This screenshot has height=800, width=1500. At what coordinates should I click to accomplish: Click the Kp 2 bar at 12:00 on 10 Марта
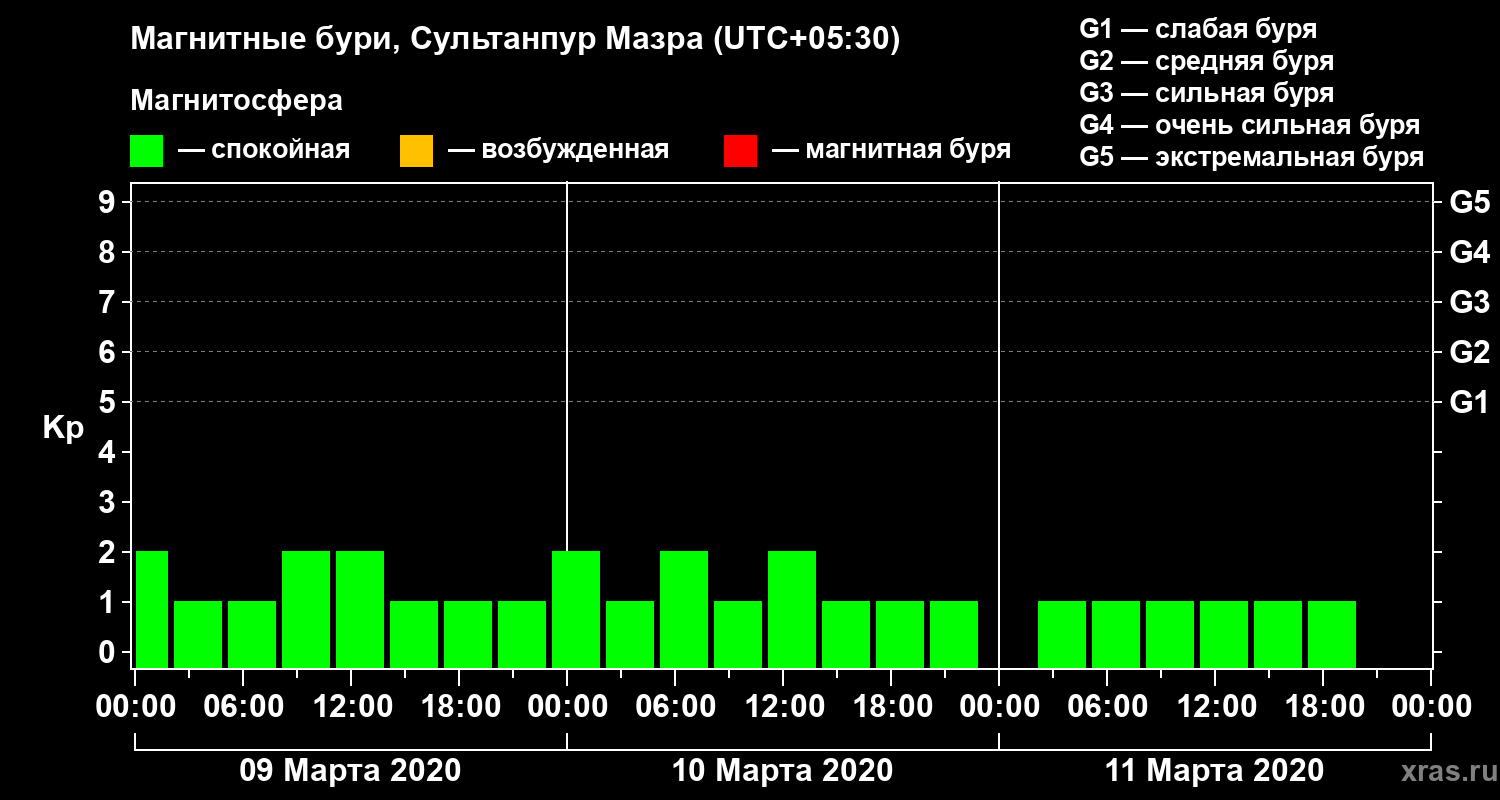pos(792,609)
